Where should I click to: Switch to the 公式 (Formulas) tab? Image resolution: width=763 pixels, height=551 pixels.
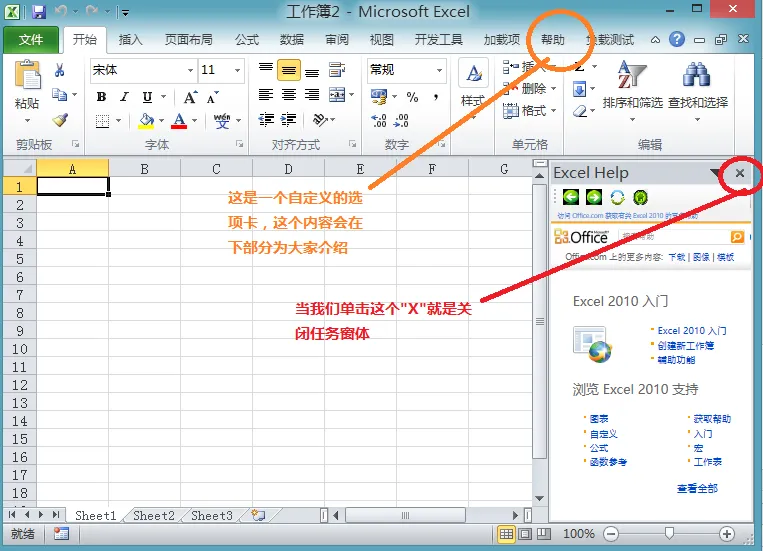247,40
